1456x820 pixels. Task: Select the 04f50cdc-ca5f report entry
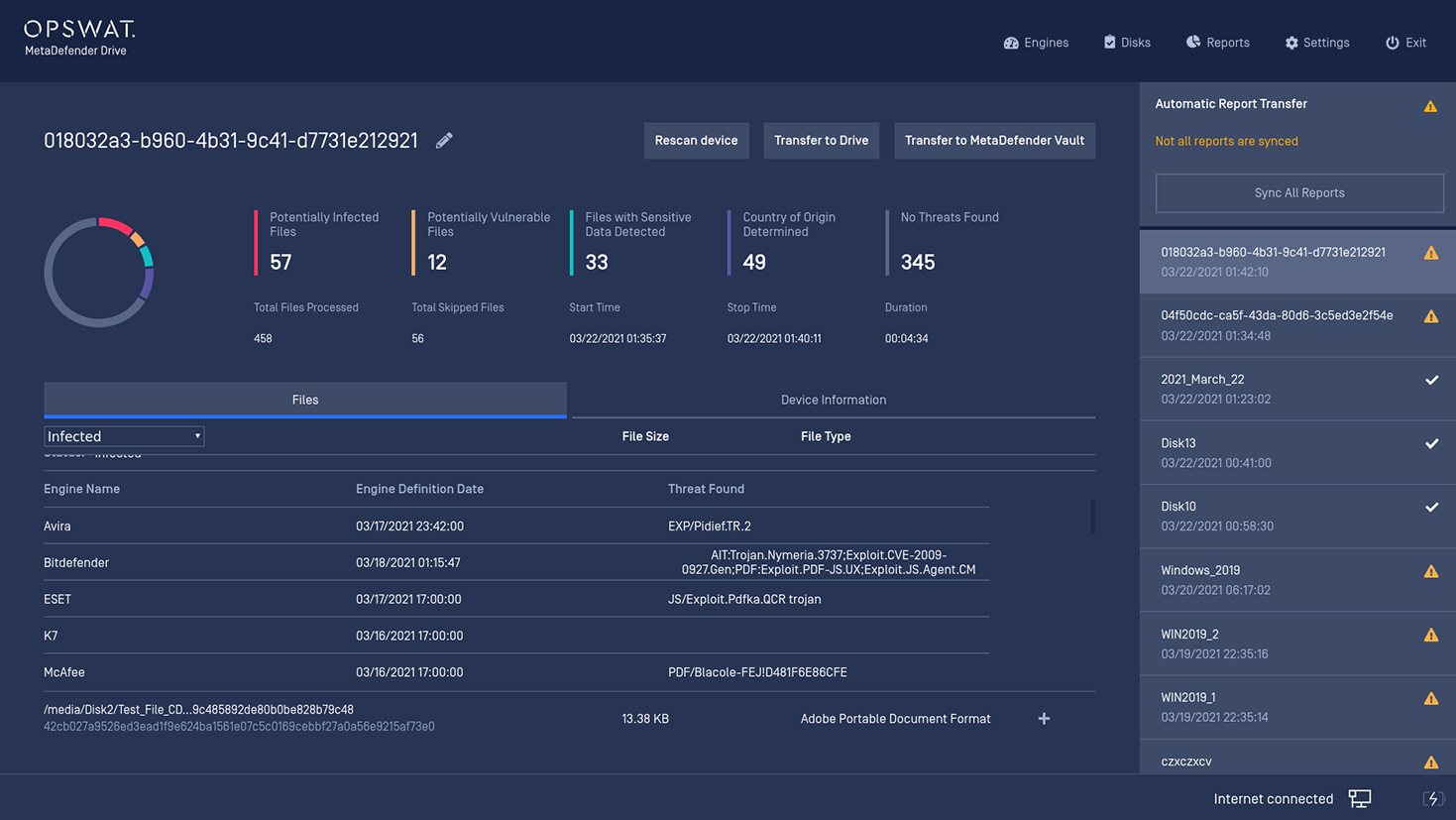[x=1297, y=325]
